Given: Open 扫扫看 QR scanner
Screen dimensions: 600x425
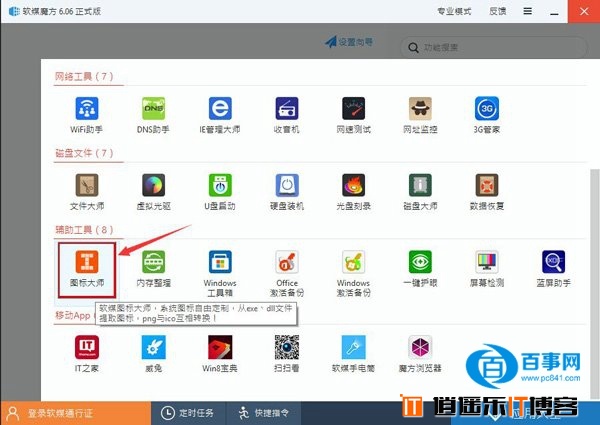Looking at the screenshot, I should tap(287, 354).
